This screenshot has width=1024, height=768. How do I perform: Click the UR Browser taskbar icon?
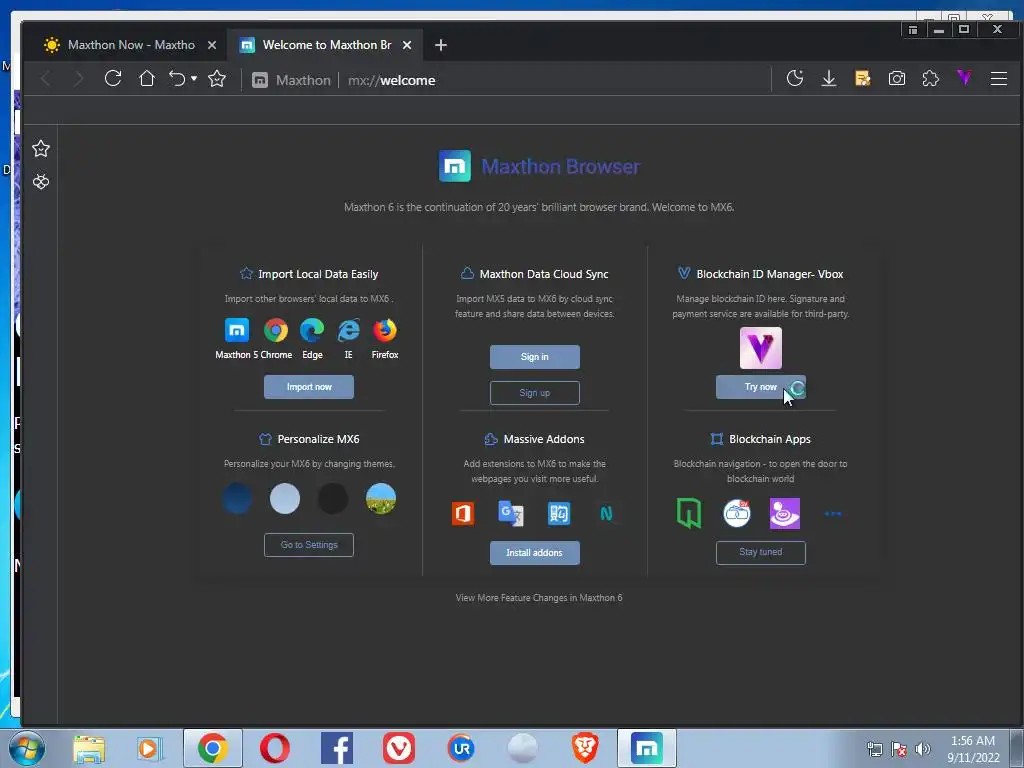[461, 748]
